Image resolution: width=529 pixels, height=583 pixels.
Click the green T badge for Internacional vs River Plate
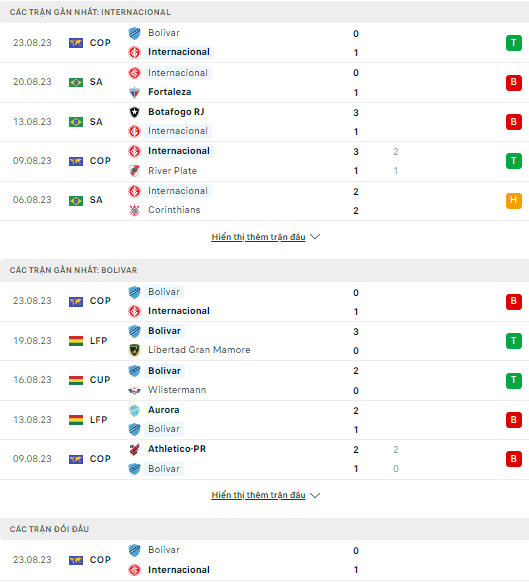[x=514, y=161]
